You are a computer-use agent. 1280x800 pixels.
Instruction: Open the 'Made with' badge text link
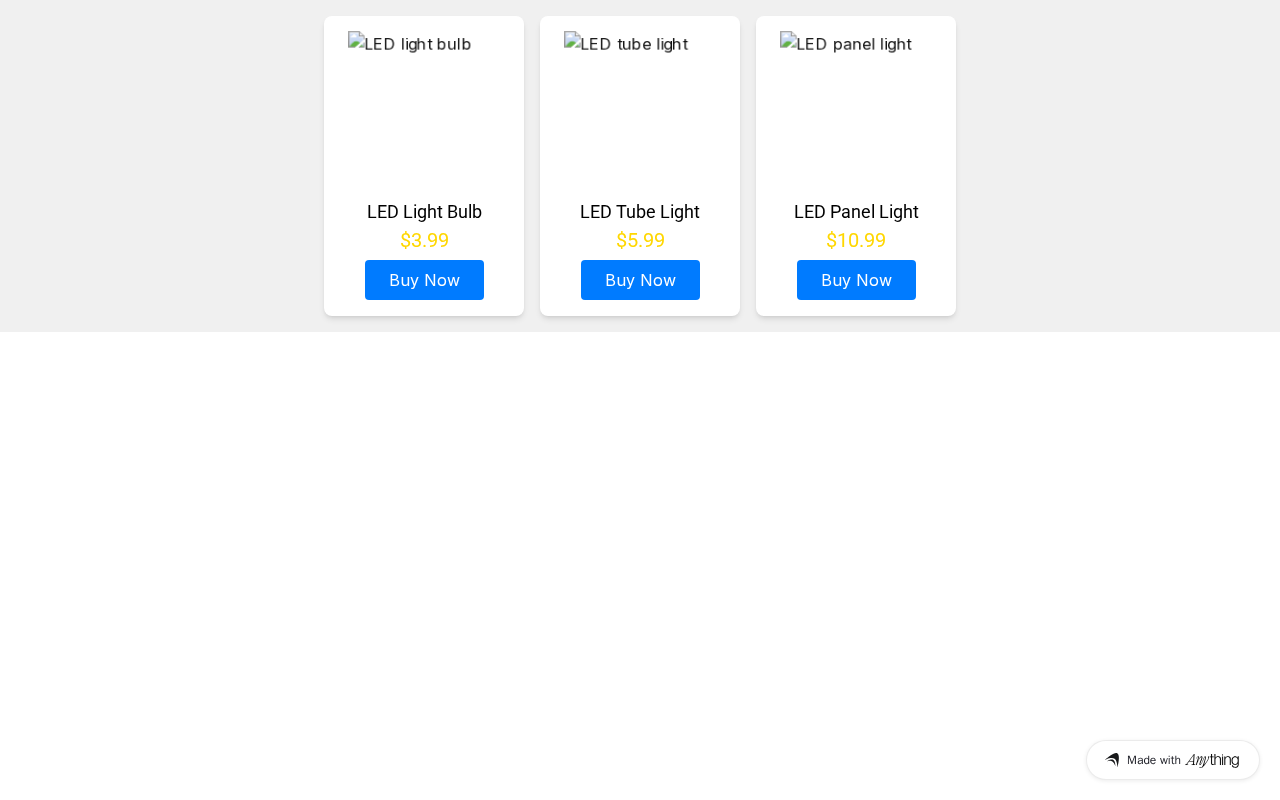tap(1154, 760)
